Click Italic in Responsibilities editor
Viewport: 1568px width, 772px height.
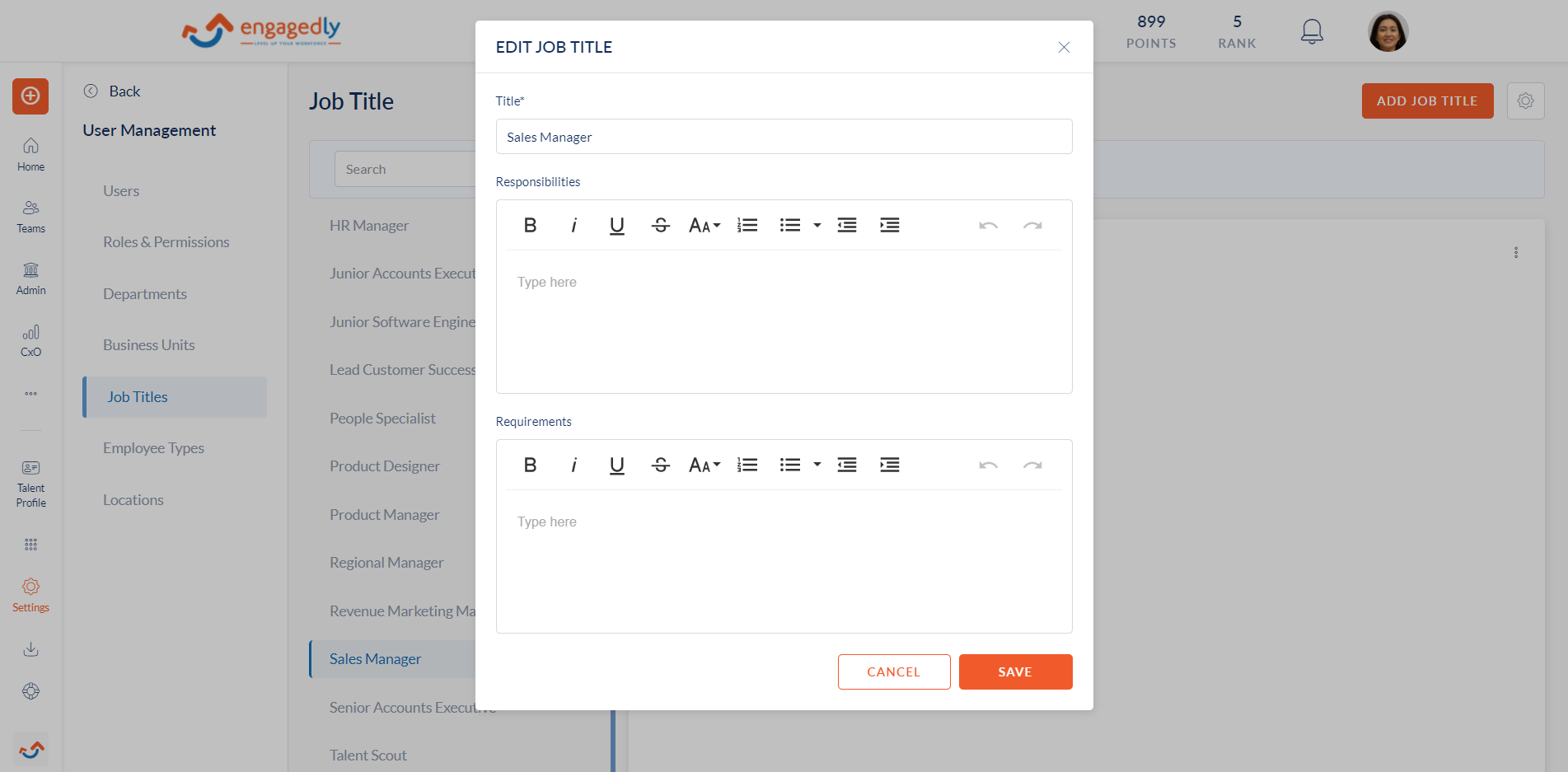[x=573, y=225]
